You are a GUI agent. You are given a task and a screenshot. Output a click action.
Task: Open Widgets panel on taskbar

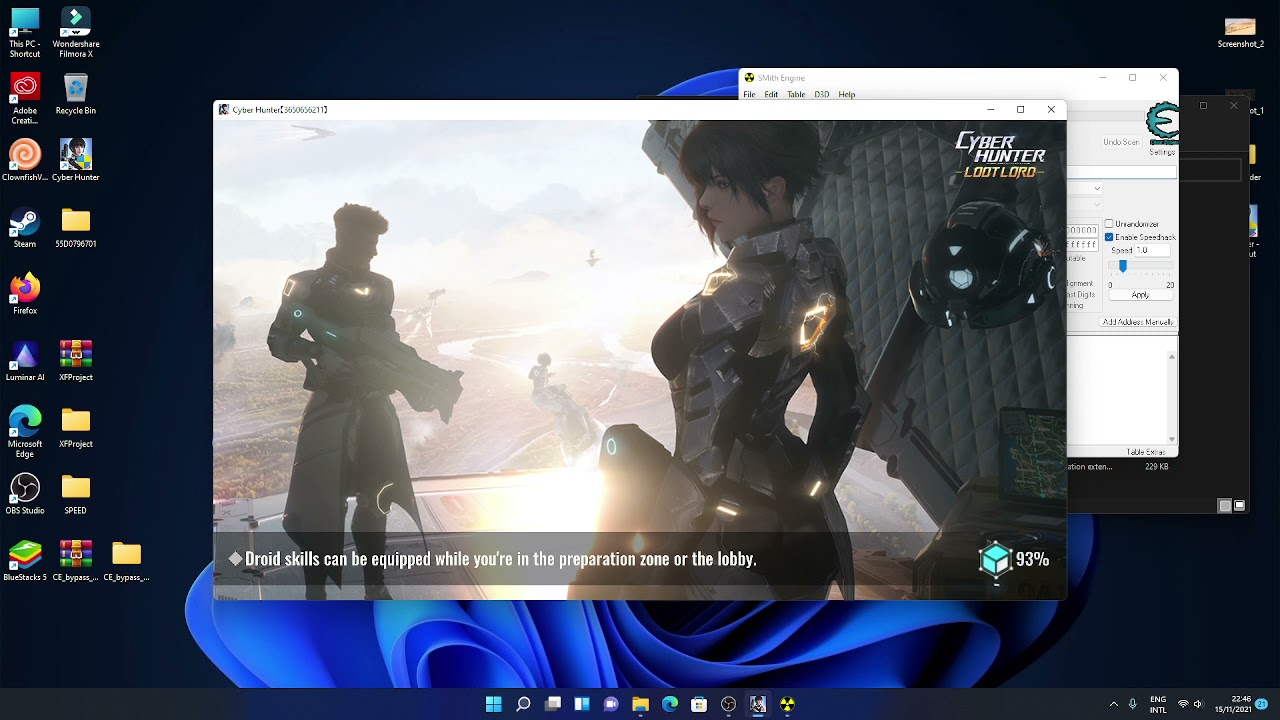[x=582, y=704]
